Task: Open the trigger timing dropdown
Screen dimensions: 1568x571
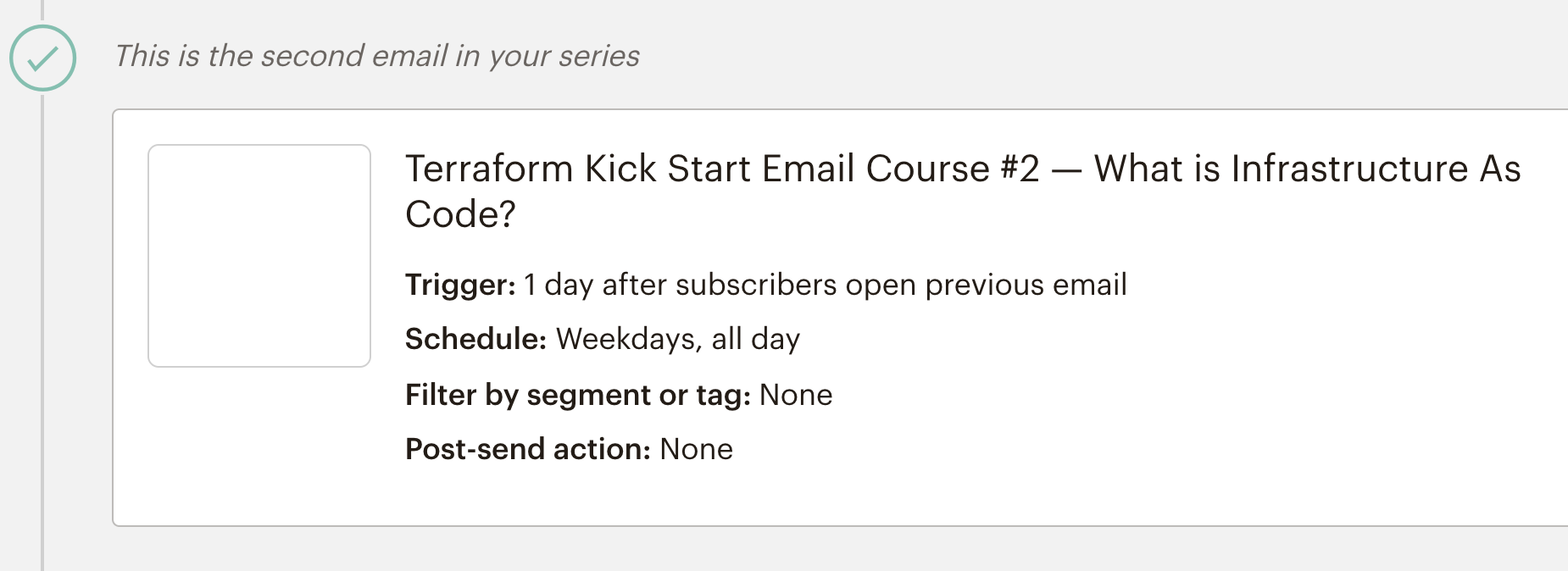Action: click(x=765, y=285)
